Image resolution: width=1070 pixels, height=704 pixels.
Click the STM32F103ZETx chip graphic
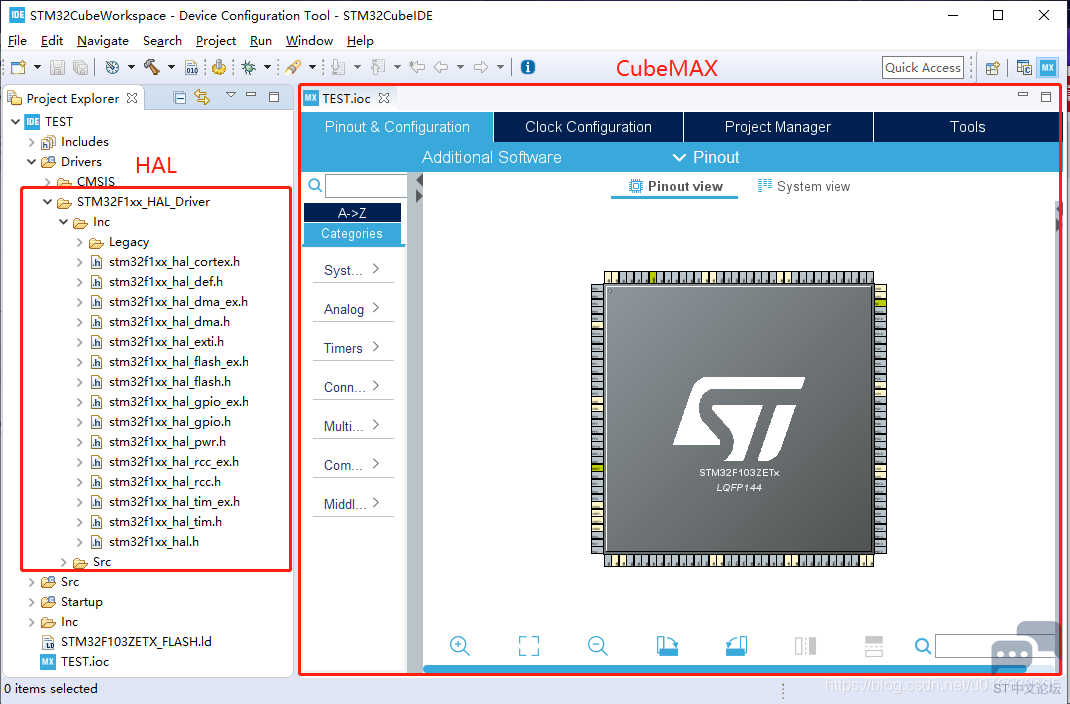click(x=739, y=419)
